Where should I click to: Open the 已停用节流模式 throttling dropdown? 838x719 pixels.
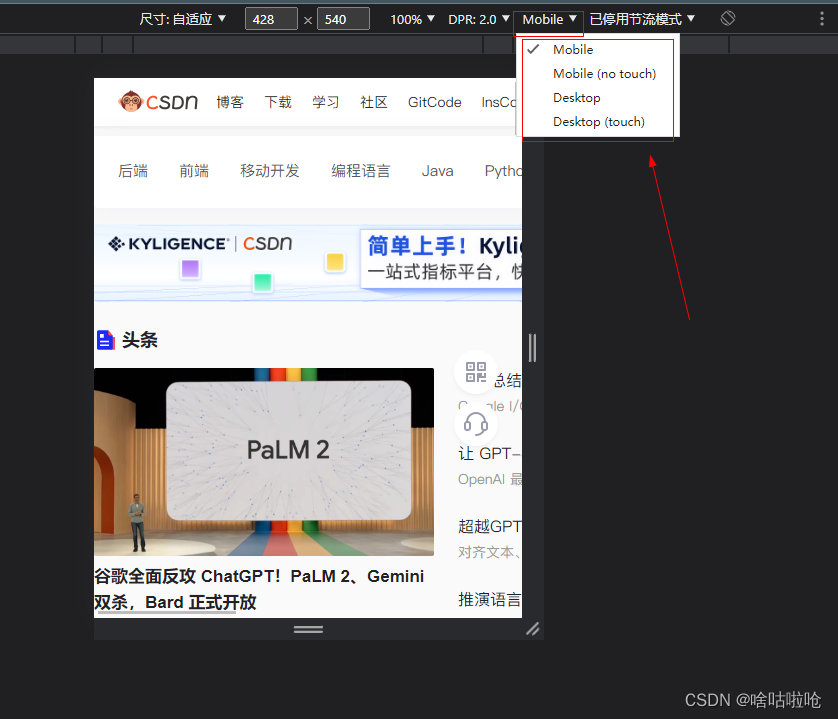(x=642, y=19)
